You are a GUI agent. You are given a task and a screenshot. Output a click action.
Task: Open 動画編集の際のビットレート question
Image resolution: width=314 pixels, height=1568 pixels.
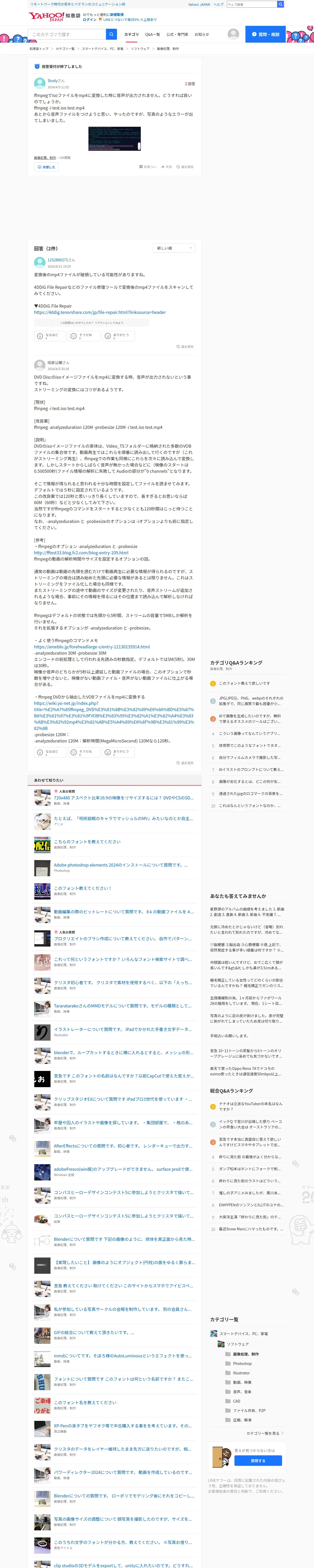tap(123, 912)
